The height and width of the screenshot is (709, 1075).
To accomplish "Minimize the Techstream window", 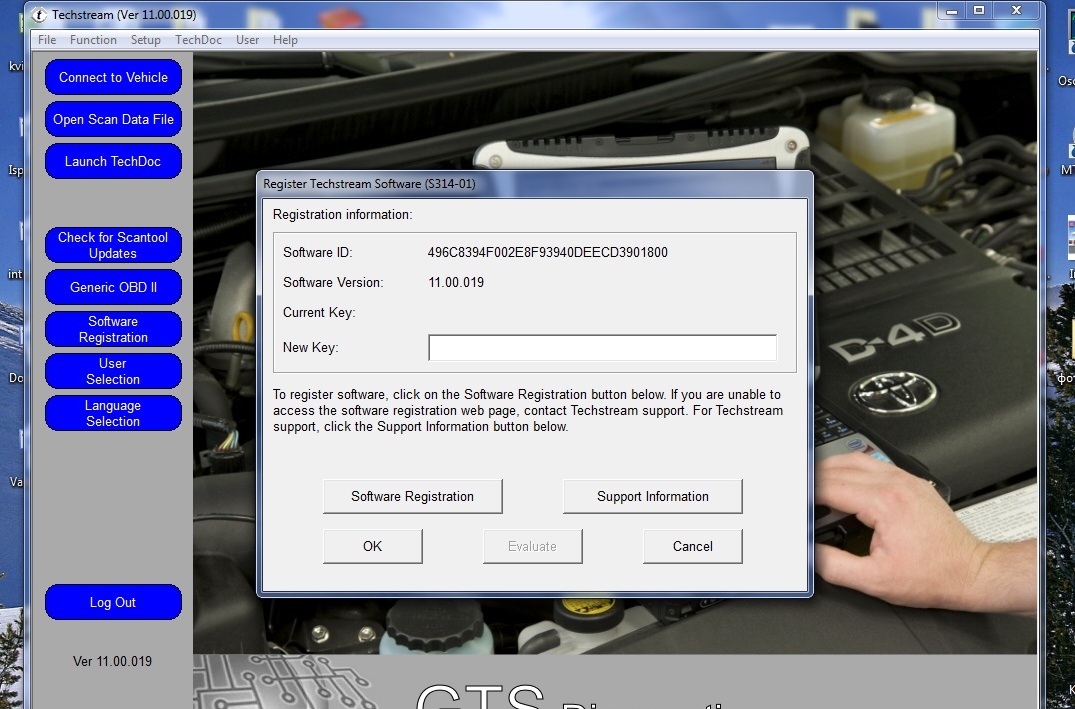I will click(951, 11).
